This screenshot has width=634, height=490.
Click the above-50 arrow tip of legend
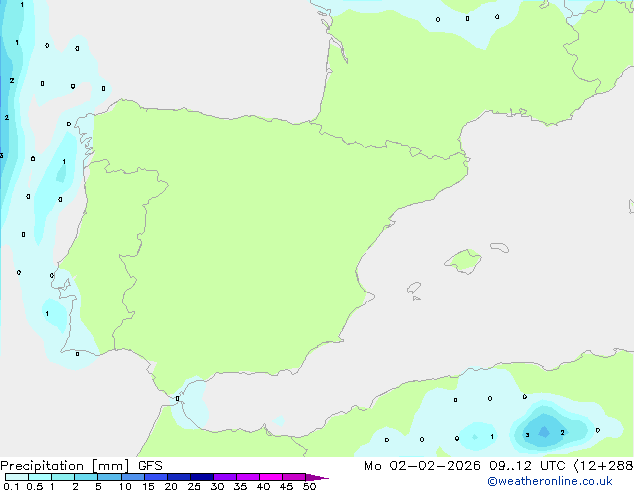tap(317, 477)
